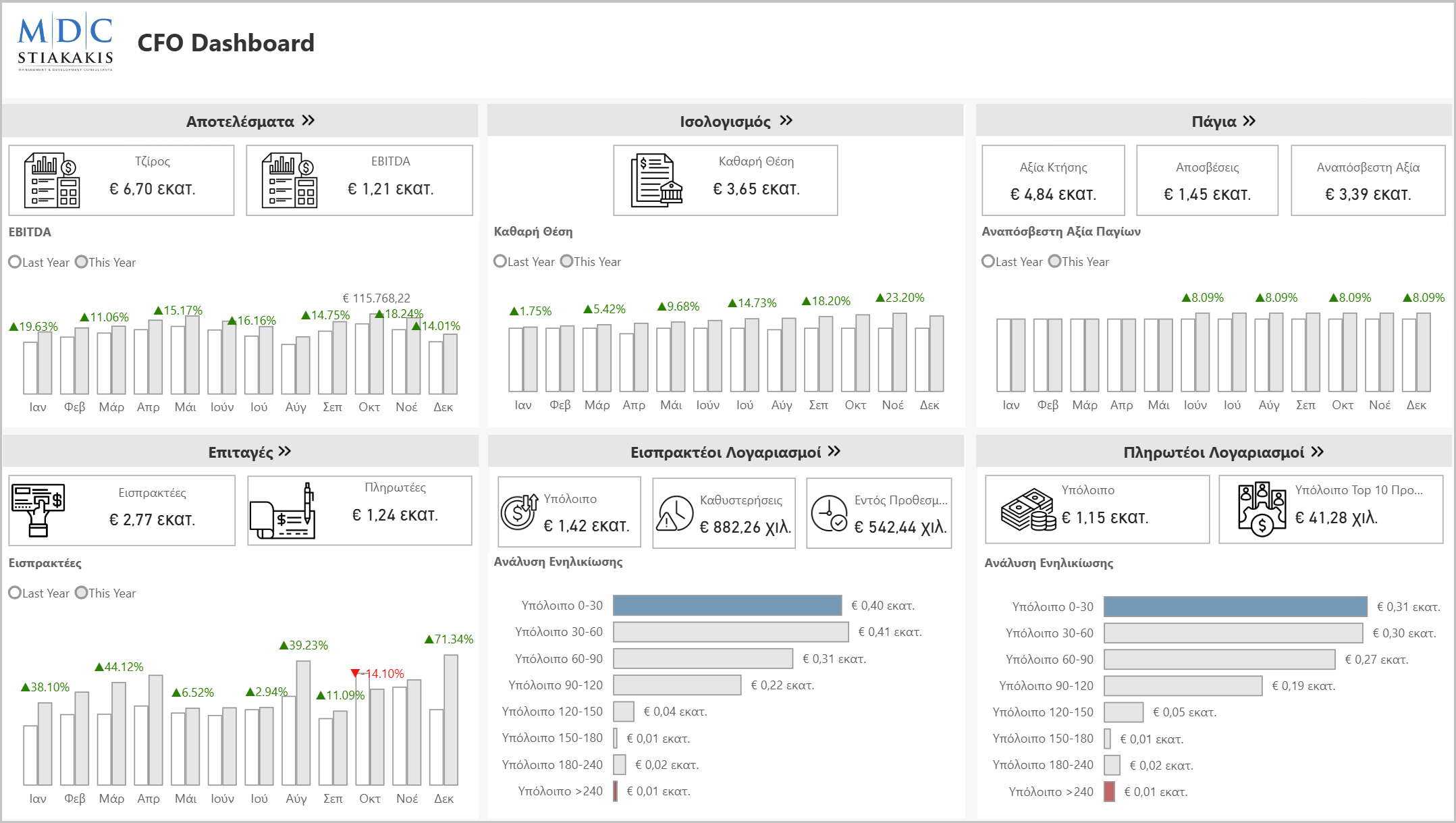Click payables Υπόλοιπο >240 red bar
1456x823 pixels.
pos(1109,791)
